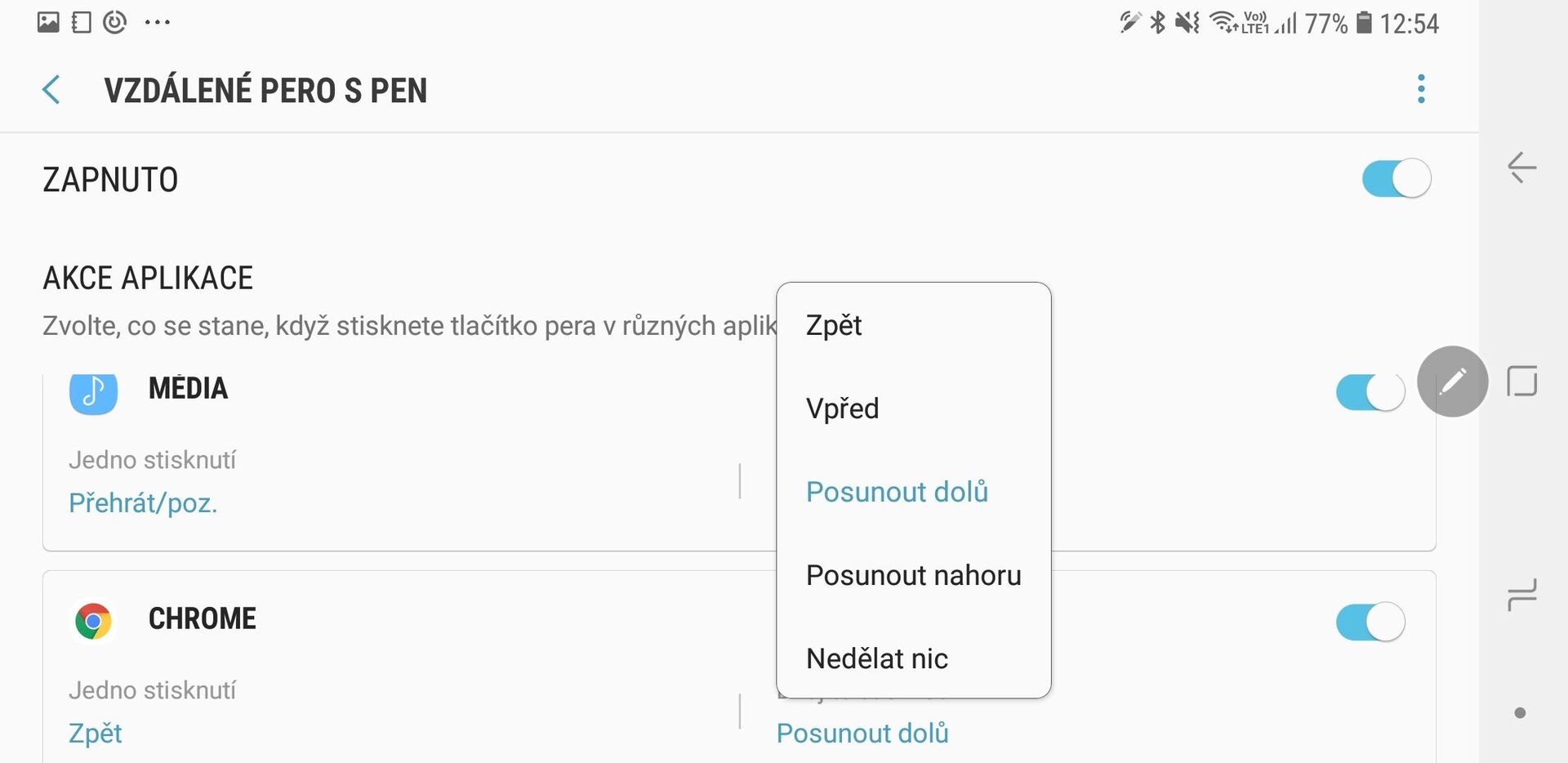
Task: Select Zpět in the popup menu
Action: pos(834,325)
